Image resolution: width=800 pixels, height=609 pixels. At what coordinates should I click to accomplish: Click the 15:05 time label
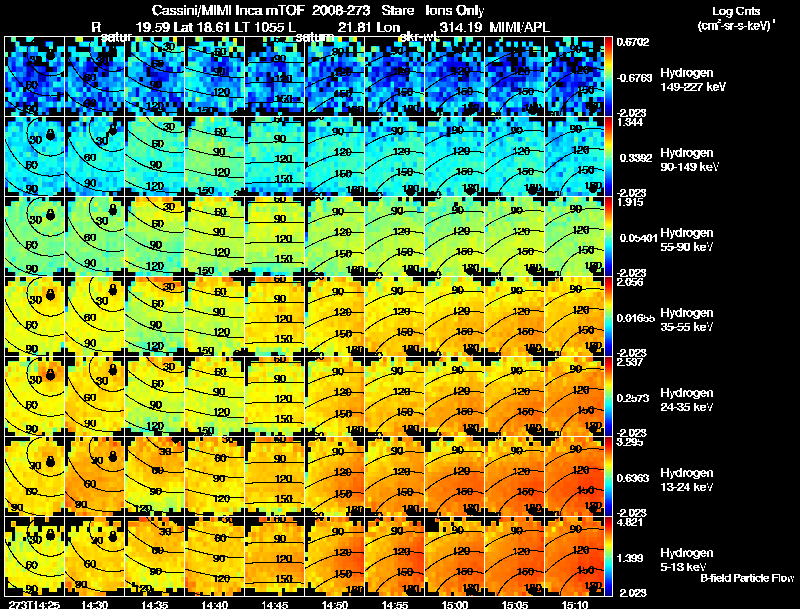(x=515, y=604)
